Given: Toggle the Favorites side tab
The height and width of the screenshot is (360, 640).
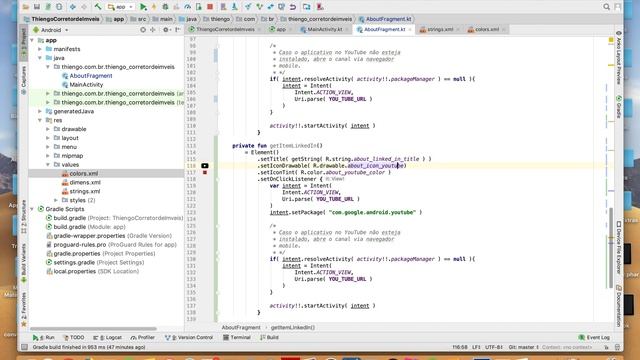Looking at the screenshot, I should pyautogui.click(x=24, y=309).
